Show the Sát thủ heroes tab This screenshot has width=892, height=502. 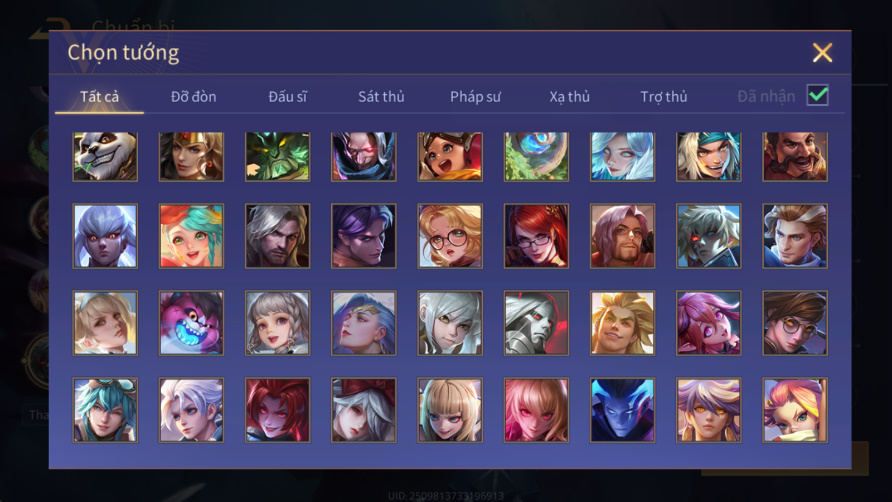click(381, 97)
